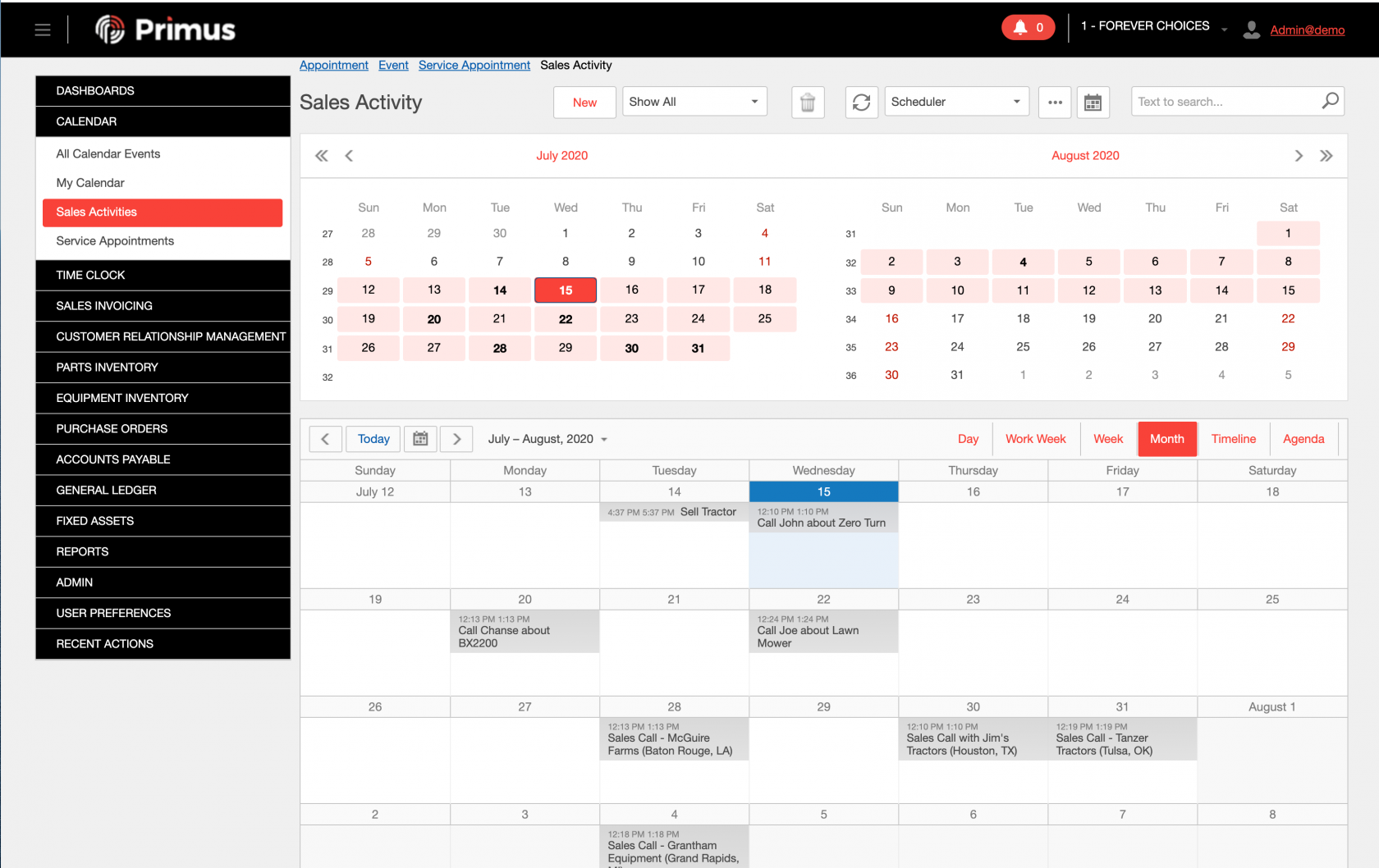Screen dimensions: 1379x868
Task: Open the hamburger menu icon
Action: [x=43, y=30]
